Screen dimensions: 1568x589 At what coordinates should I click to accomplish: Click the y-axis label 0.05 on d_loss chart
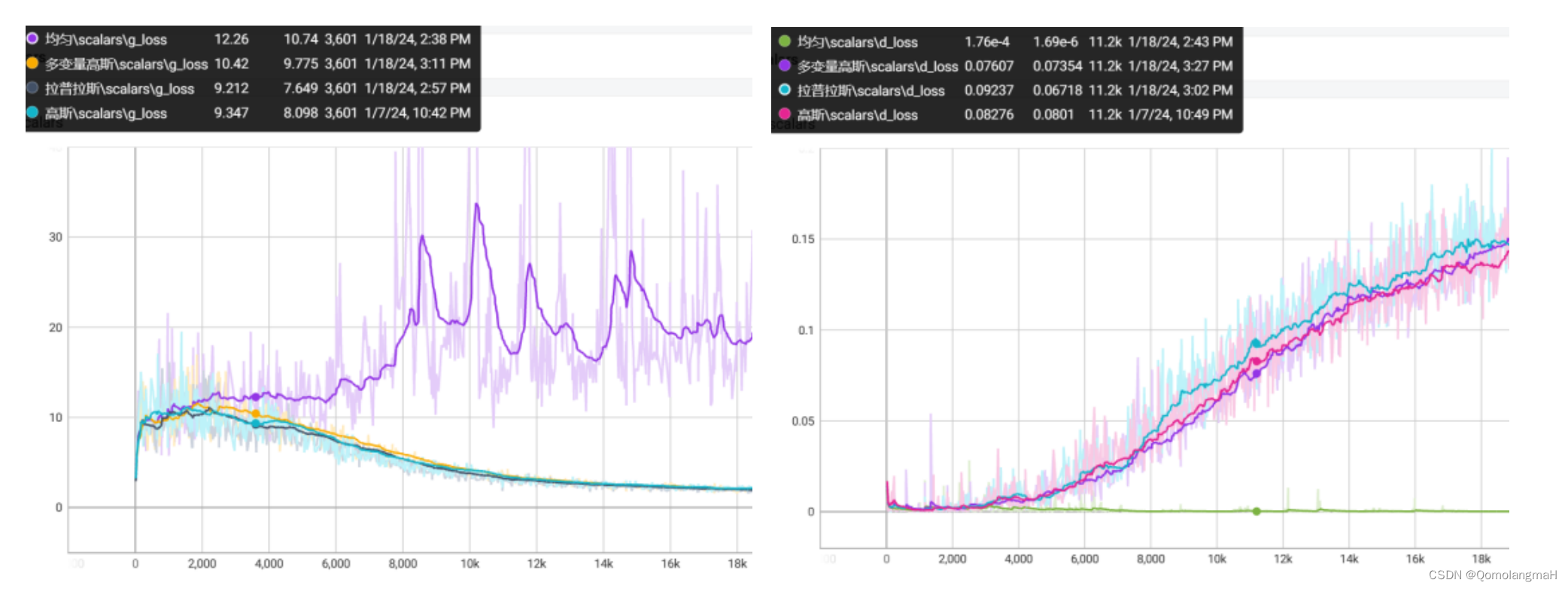point(803,421)
